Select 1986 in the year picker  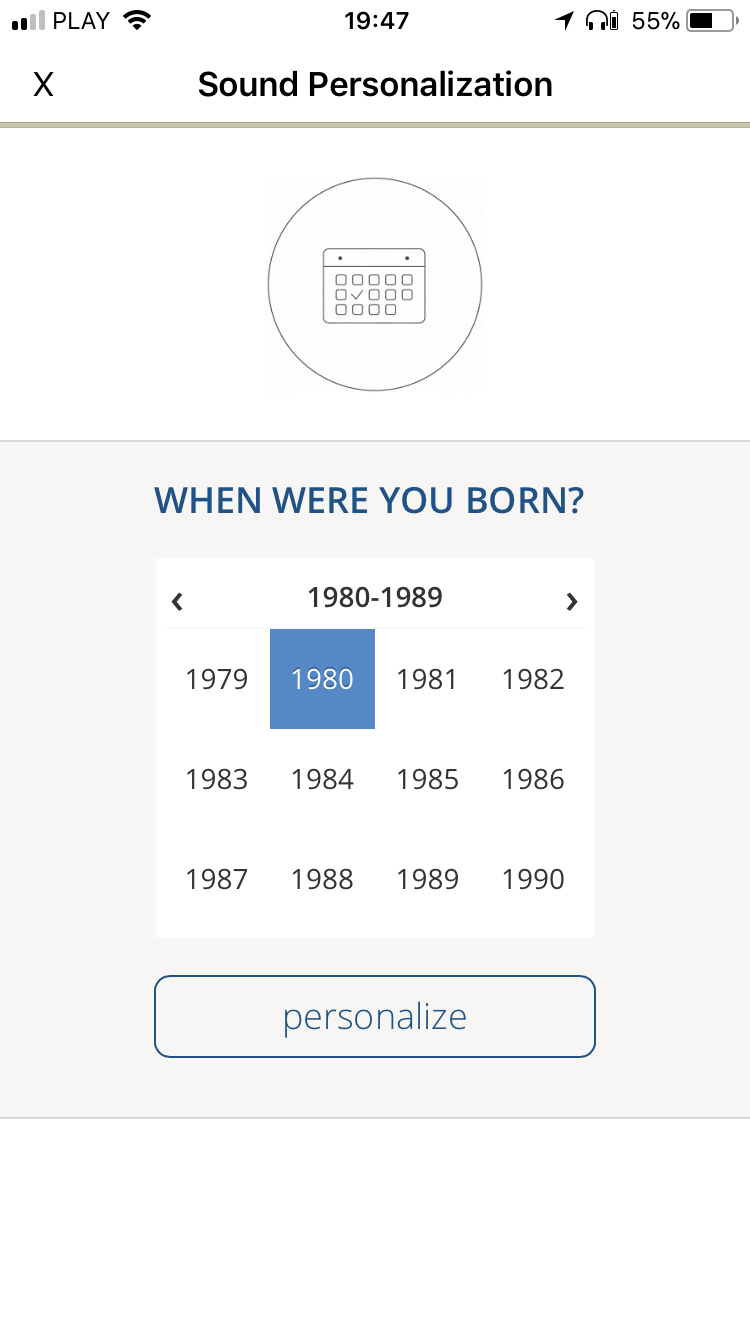pos(533,780)
